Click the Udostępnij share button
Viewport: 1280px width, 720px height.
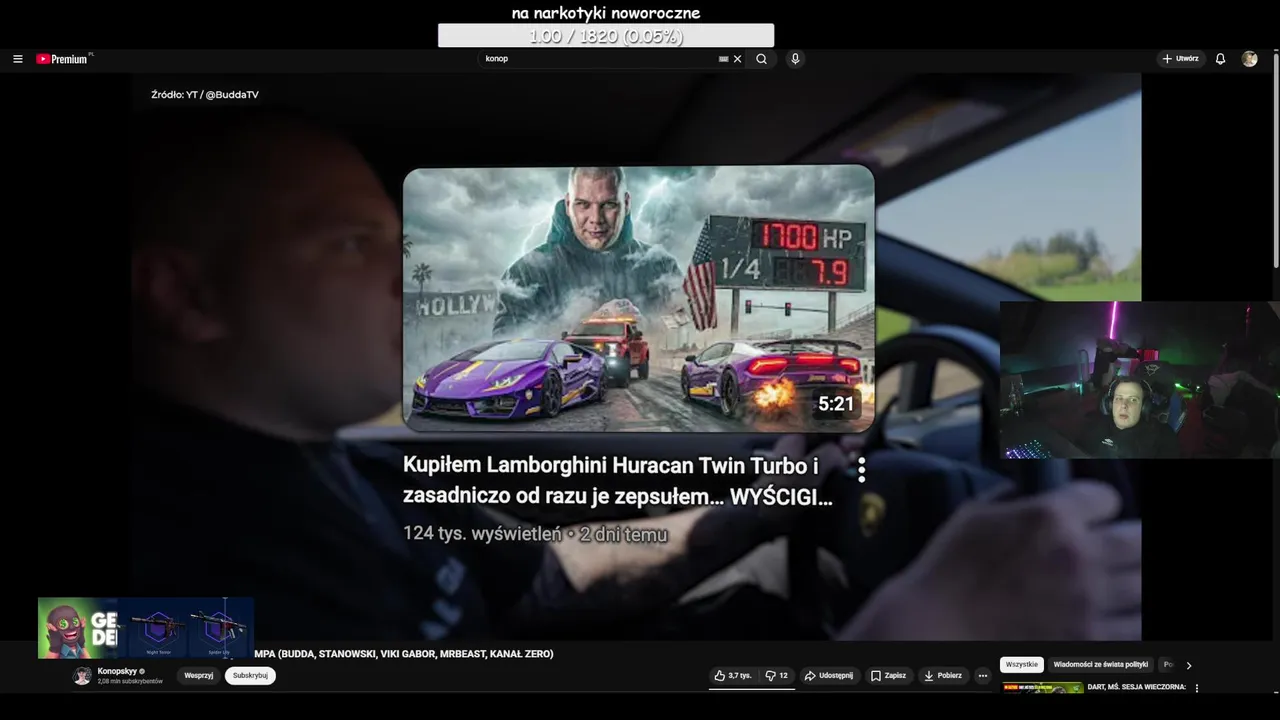829,676
